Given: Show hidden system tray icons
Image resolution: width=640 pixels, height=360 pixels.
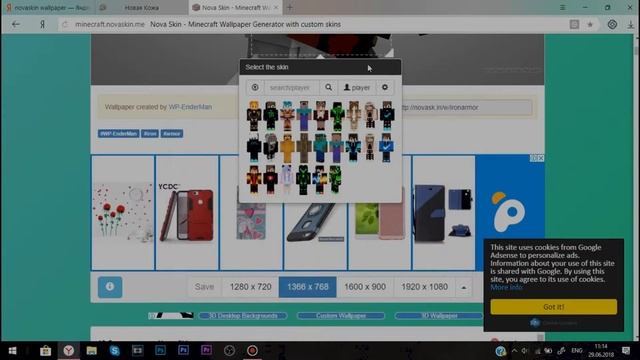Looking at the screenshot, I should tap(514, 351).
